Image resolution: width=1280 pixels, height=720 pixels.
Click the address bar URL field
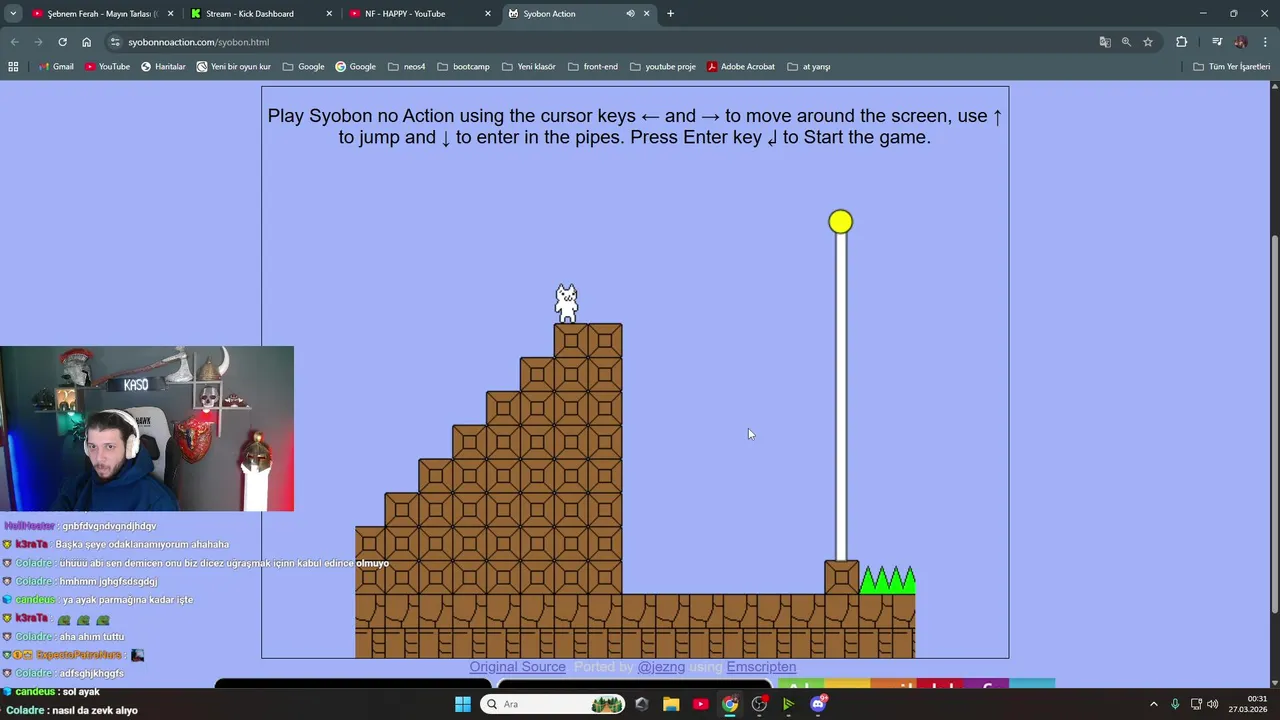point(600,42)
